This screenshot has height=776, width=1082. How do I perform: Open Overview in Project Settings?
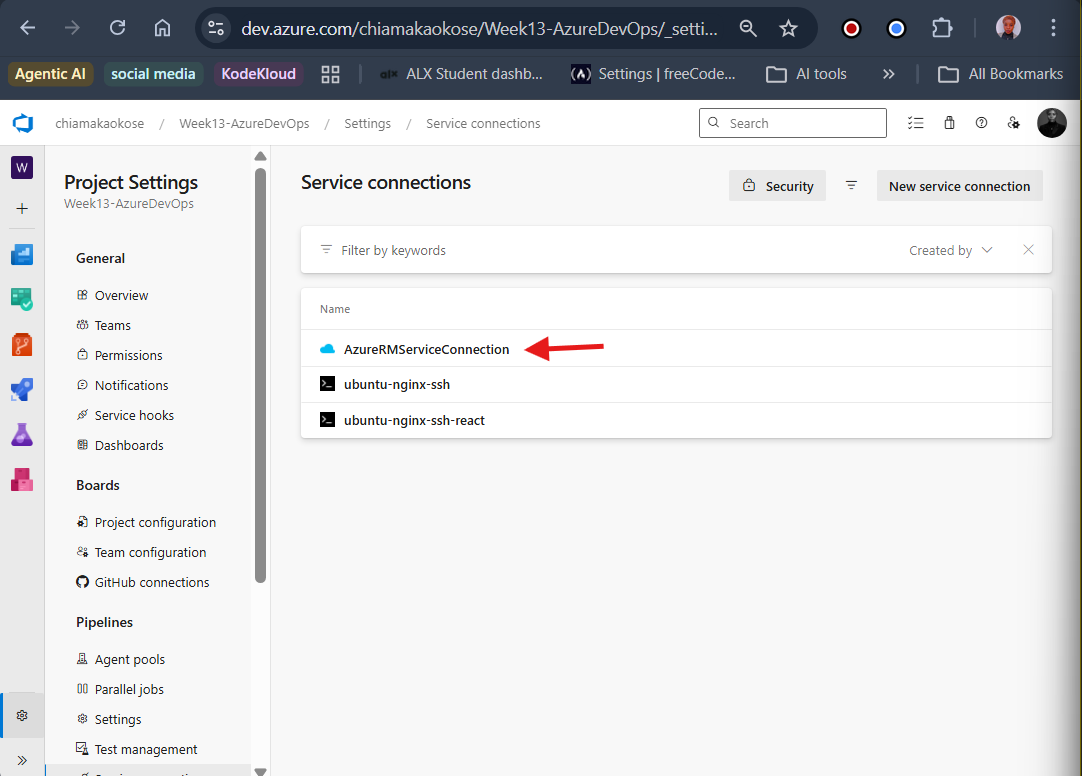point(112,295)
